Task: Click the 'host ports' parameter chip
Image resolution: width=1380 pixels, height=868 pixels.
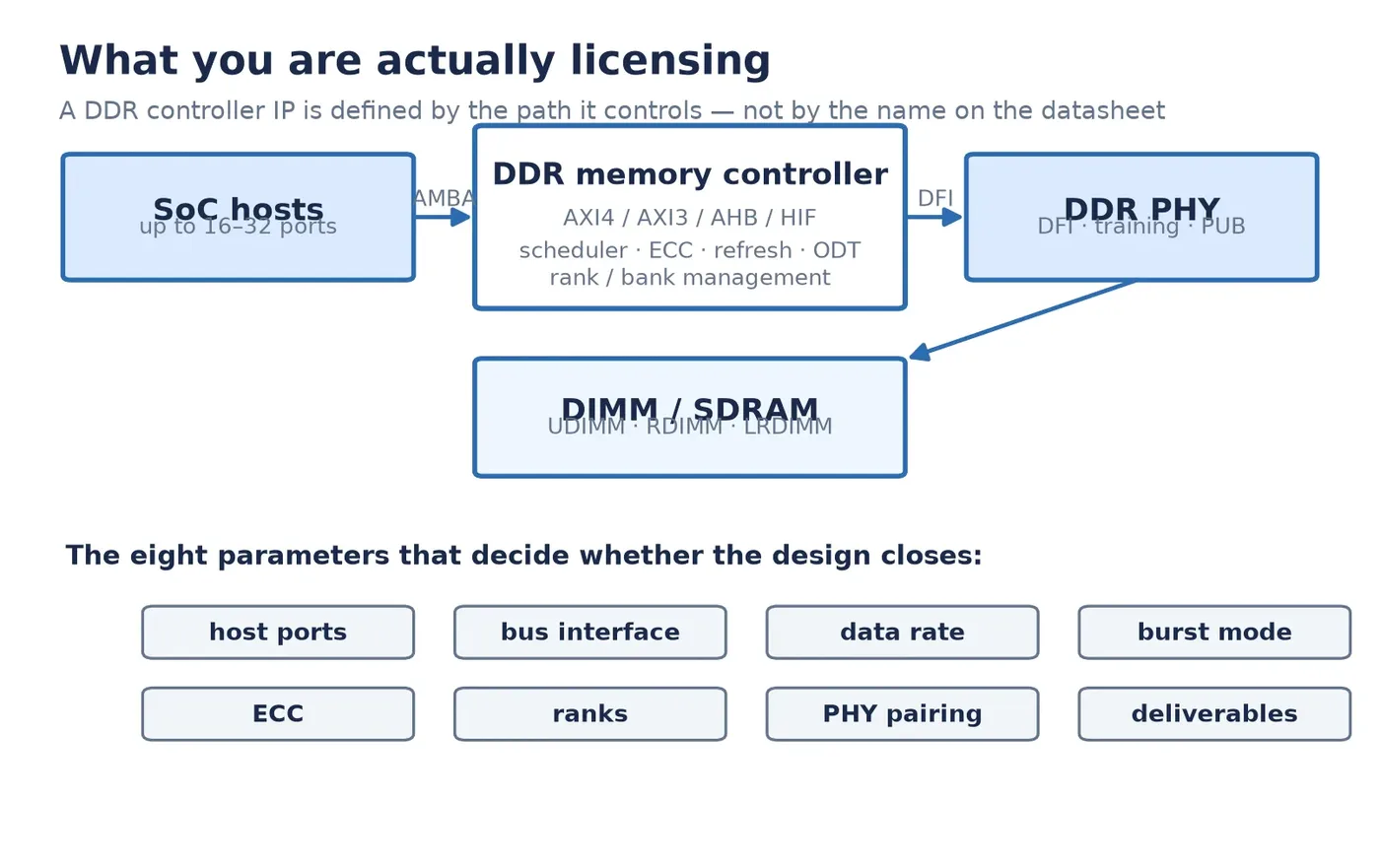Action: pos(278,633)
